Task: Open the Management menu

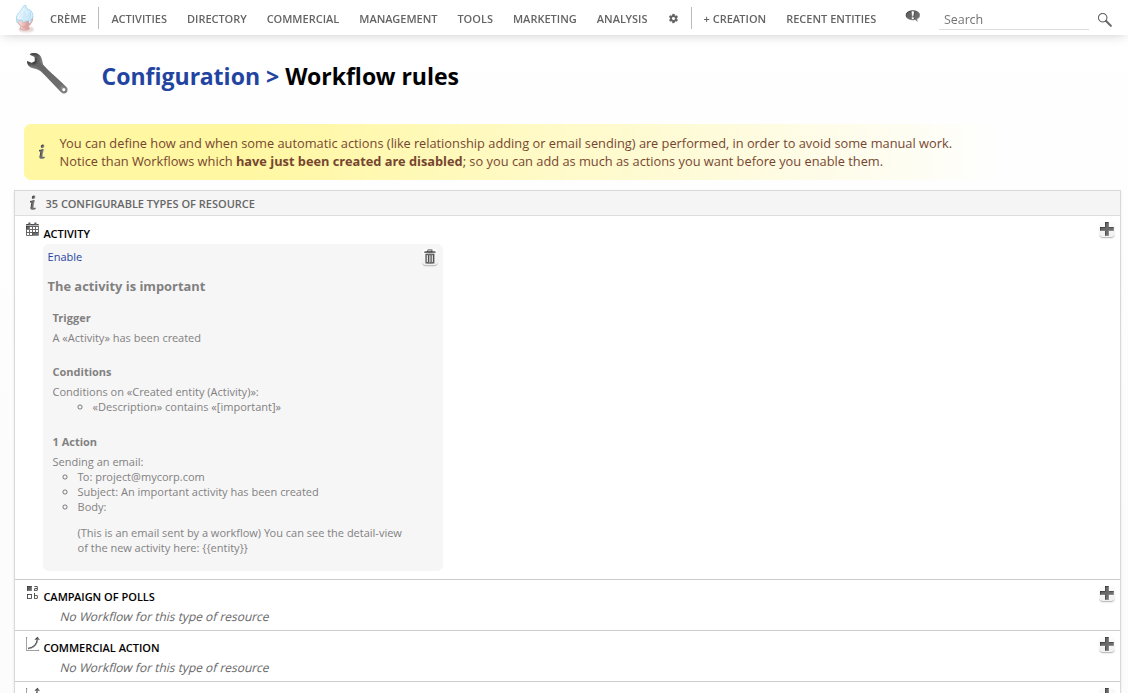Action: tap(398, 19)
